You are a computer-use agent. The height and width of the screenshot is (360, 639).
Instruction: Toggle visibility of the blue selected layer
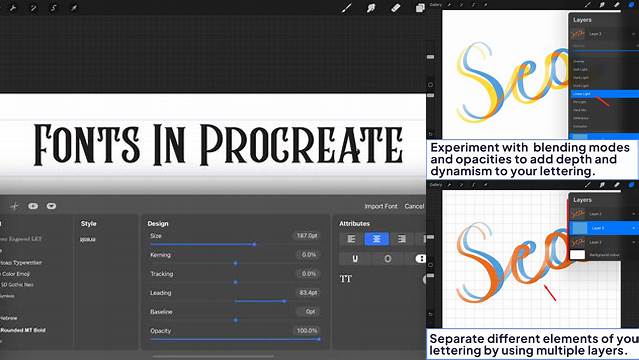click(x=634, y=228)
